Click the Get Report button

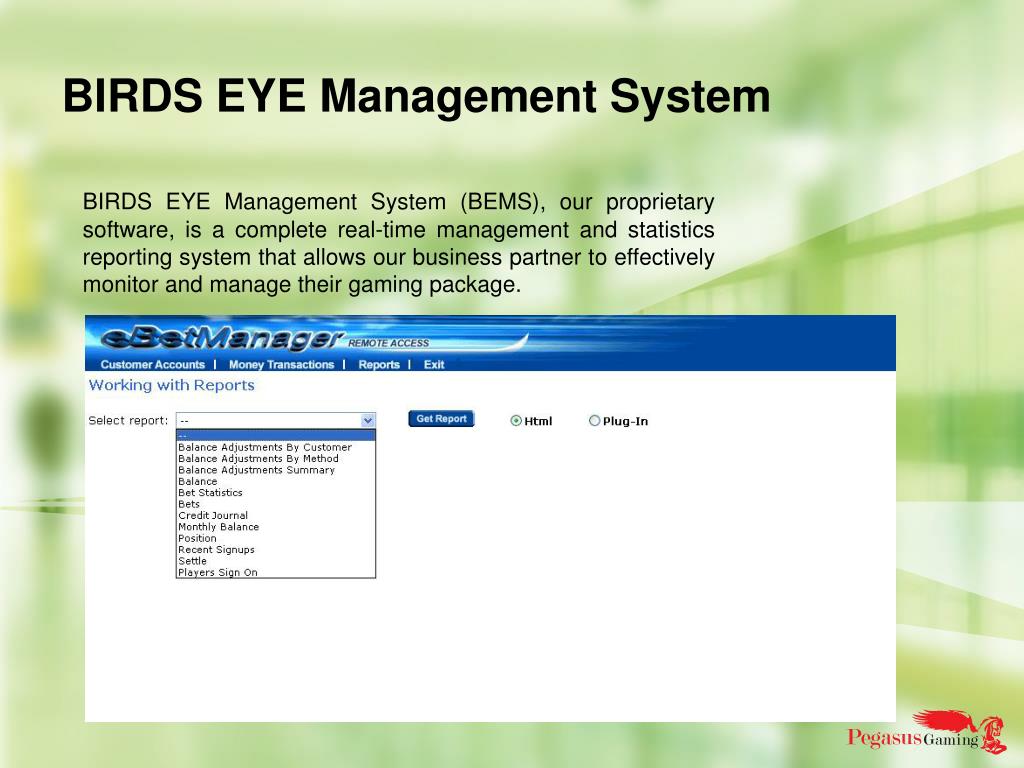(x=441, y=419)
